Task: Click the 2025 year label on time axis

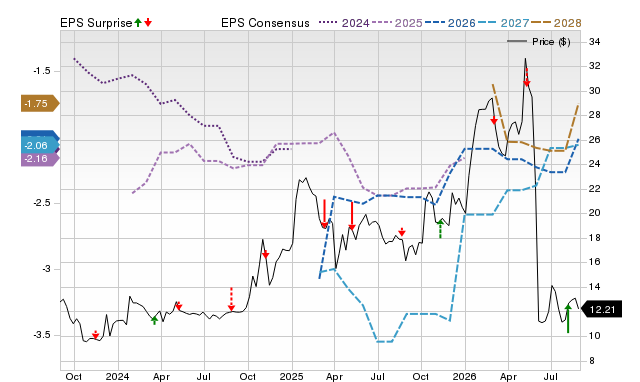Action: [291, 377]
